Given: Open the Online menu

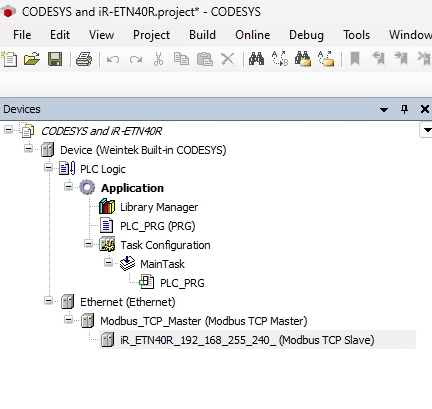Looking at the screenshot, I should [253, 35].
